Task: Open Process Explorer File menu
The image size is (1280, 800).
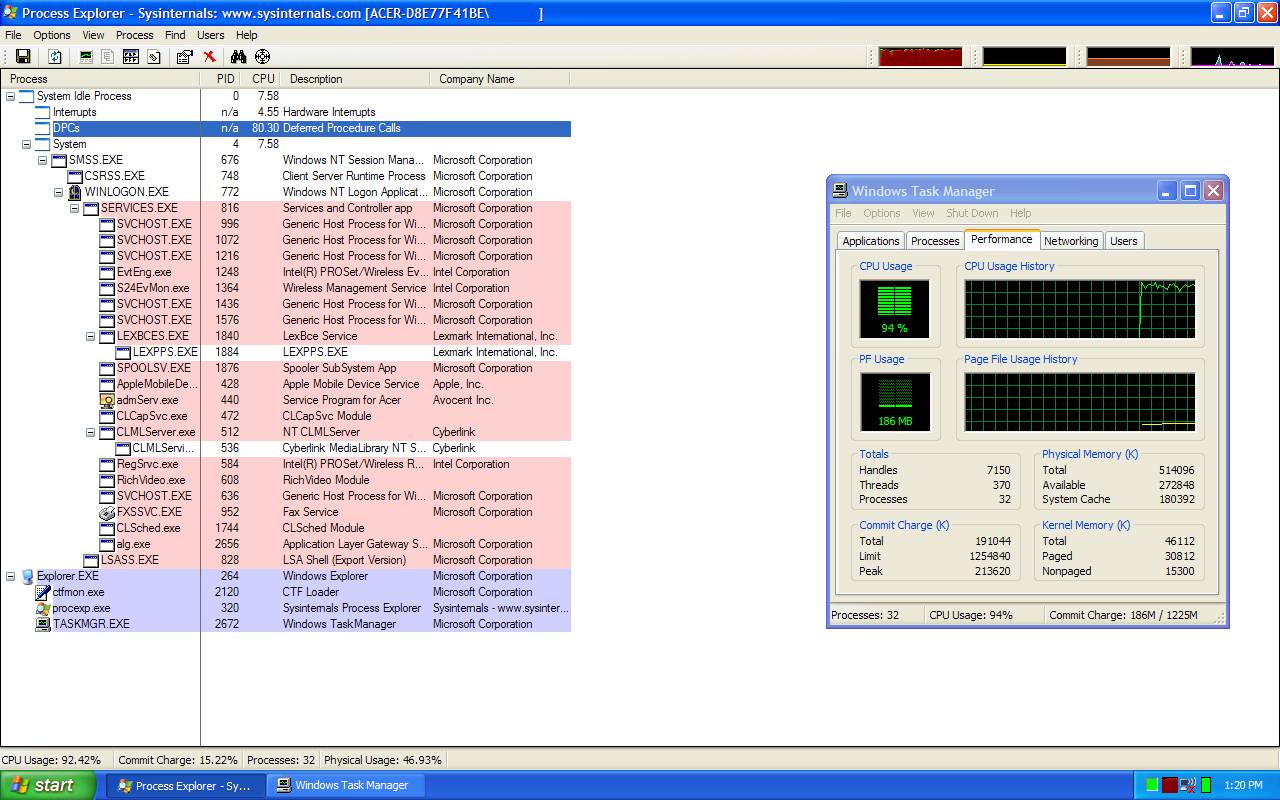Action: [13, 35]
